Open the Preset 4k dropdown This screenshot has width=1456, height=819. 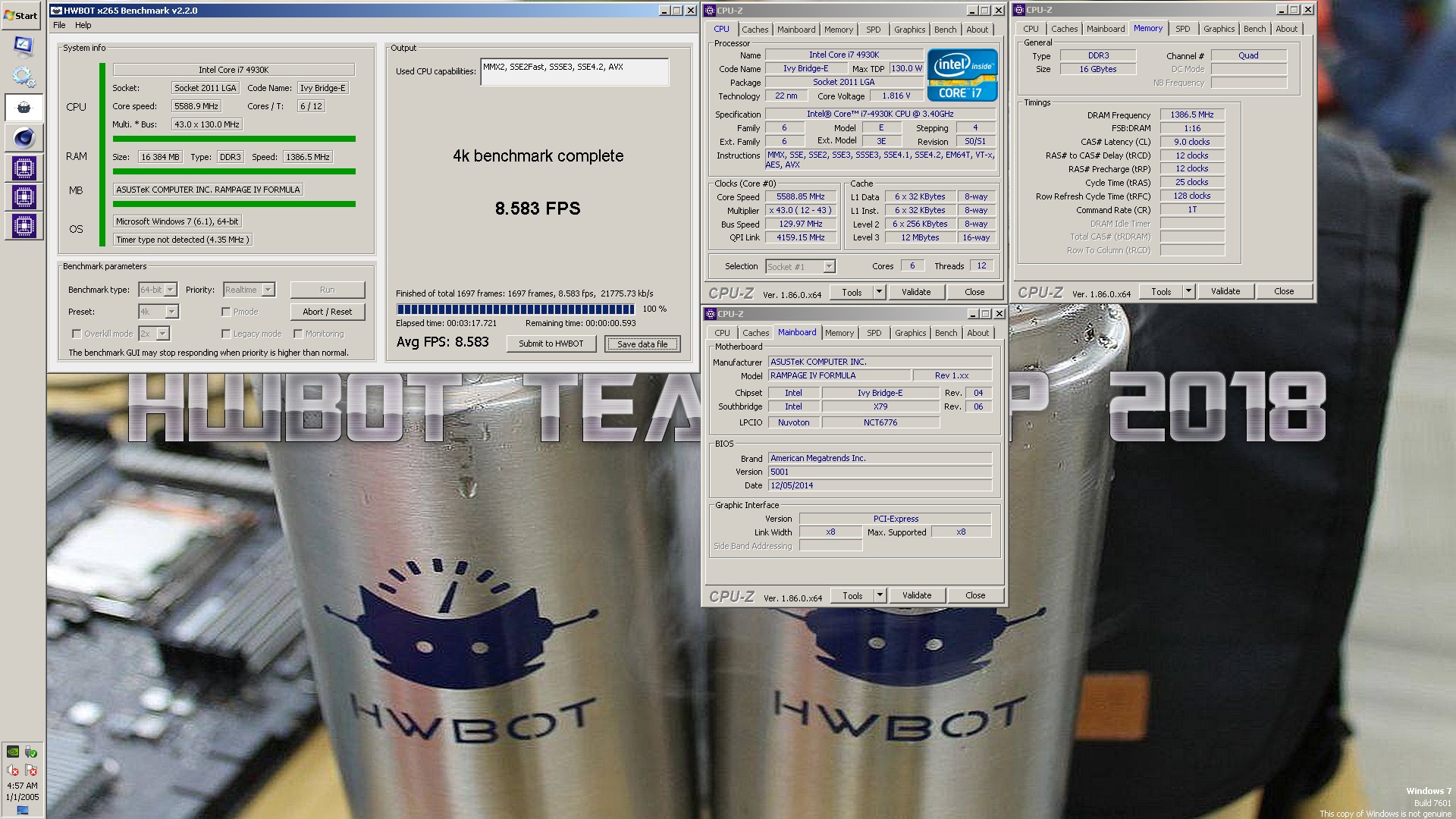pyautogui.click(x=171, y=312)
